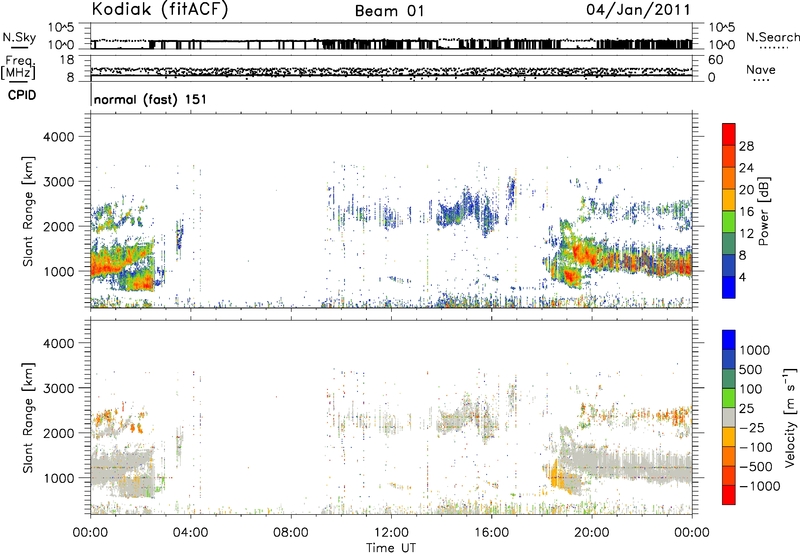
Task: Click the "-1000" label on the Velocity color bar
Action: 760,486
